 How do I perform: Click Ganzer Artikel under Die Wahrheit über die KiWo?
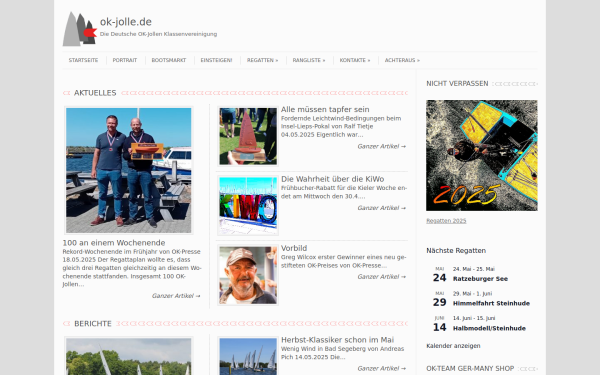pyautogui.click(x=382, y=208)
